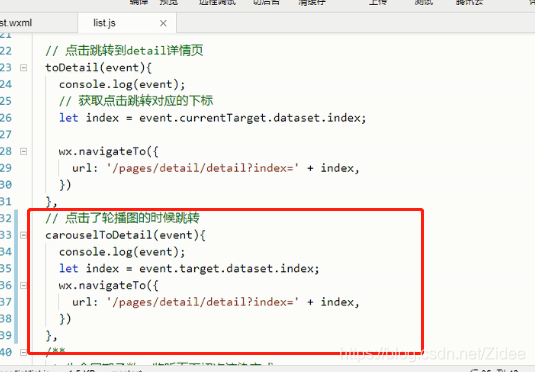Click 'console.log(event);' on line 24
Image resolution: width=535 pixels, height=372 pixels.
122,84
